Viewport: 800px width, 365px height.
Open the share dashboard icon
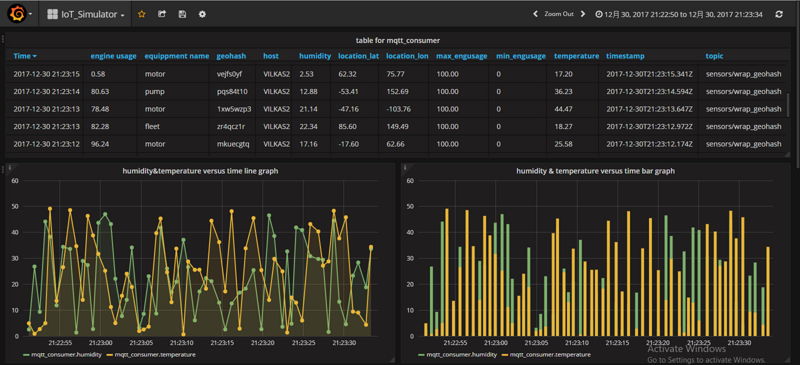(162, 14)
